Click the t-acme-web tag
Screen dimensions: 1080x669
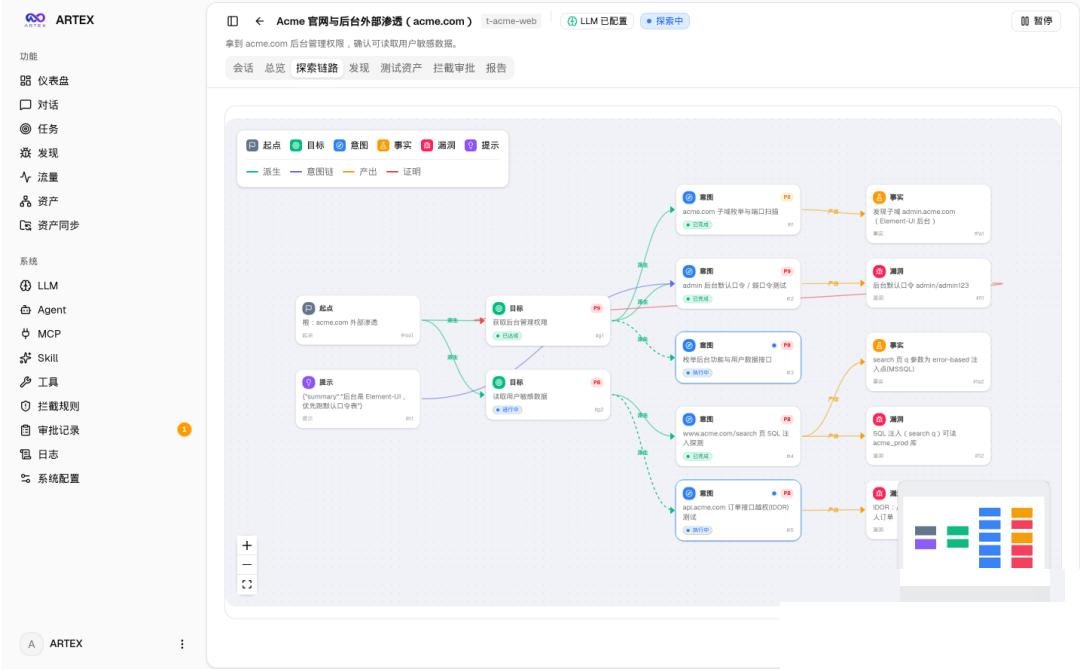511,21
